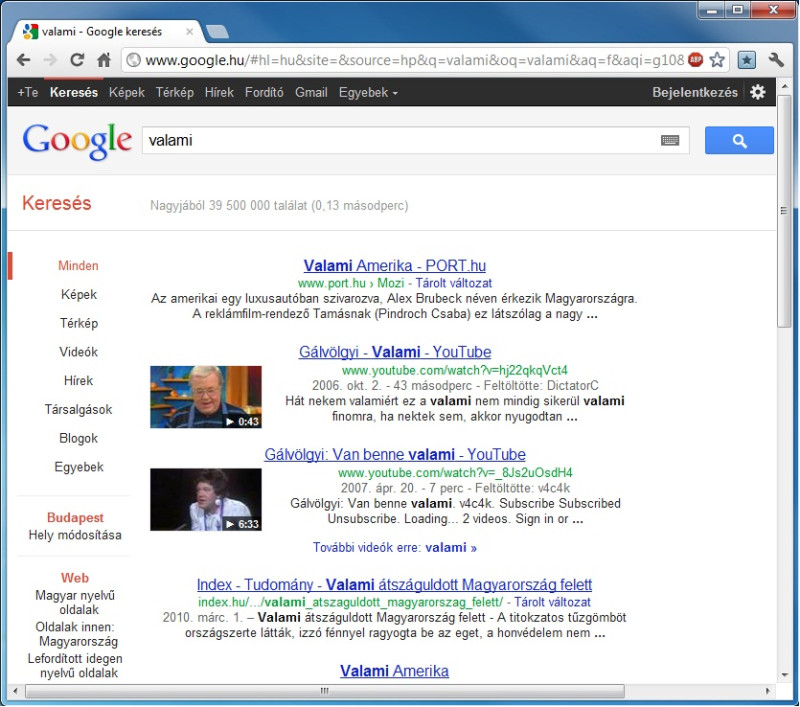The image size is (800, 707).
Task: Play the 0:43 Gálvölgyi video thumbnail
Action: pyautogui.click(x=206, y=397)
